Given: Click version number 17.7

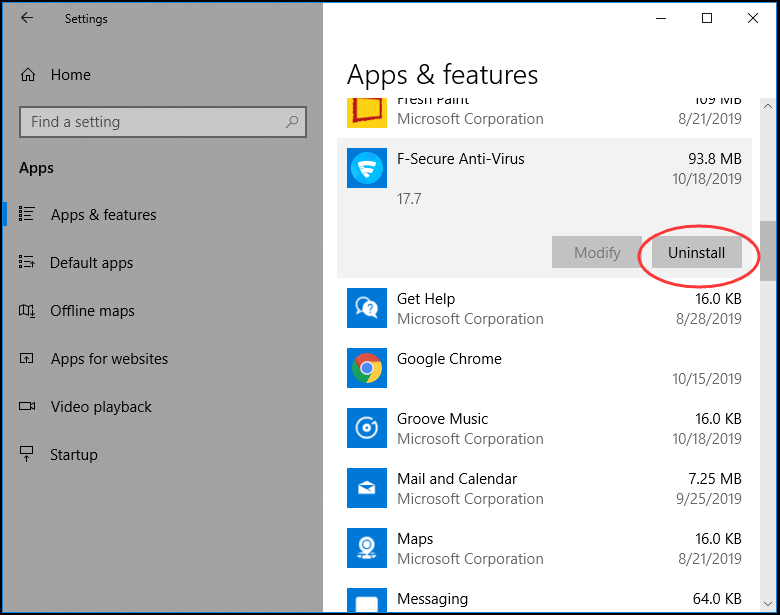Looking at the screenshot, I should pyautogui.click(x=409, y=199).
